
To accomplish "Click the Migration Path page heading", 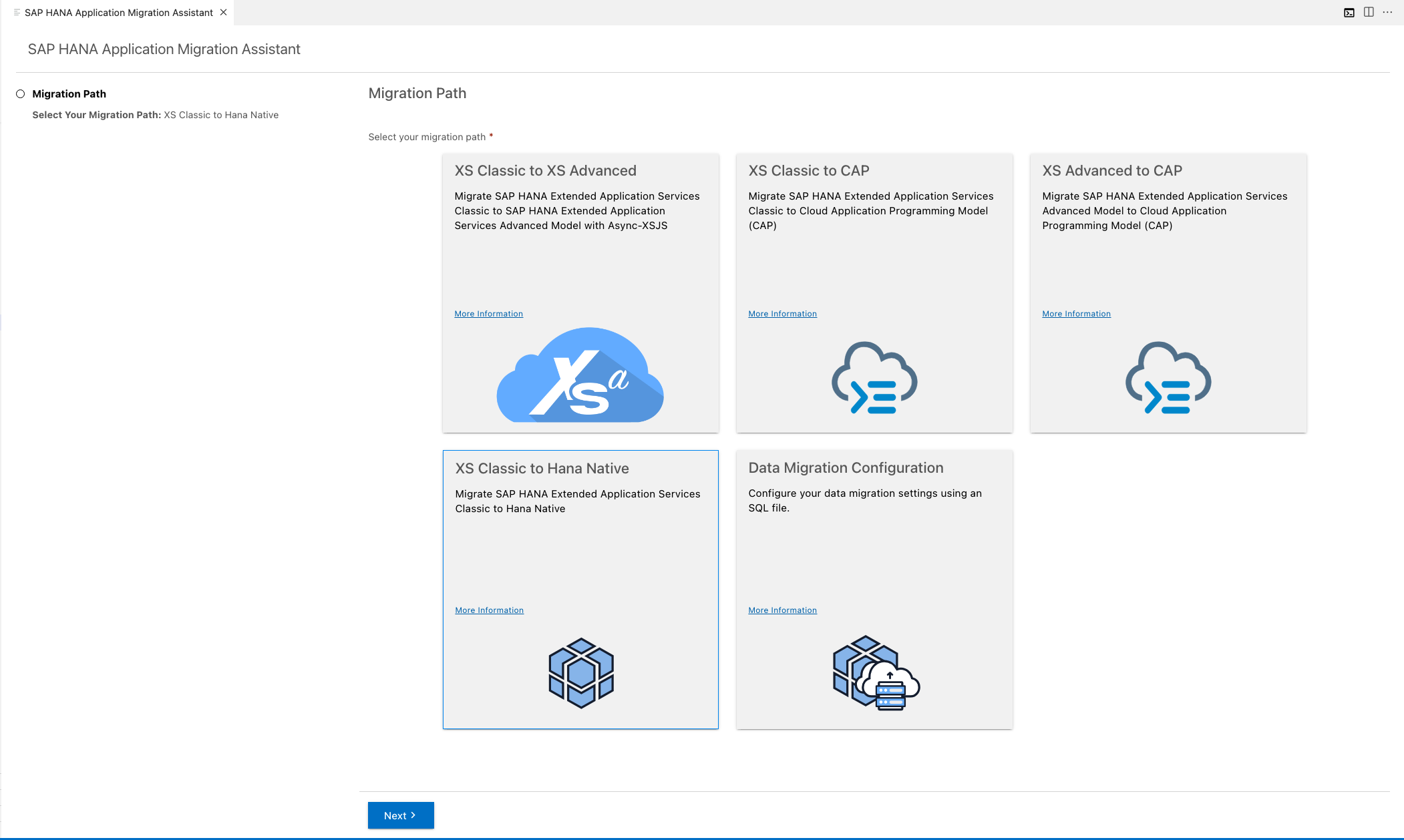I will click(x=417, y=93).
